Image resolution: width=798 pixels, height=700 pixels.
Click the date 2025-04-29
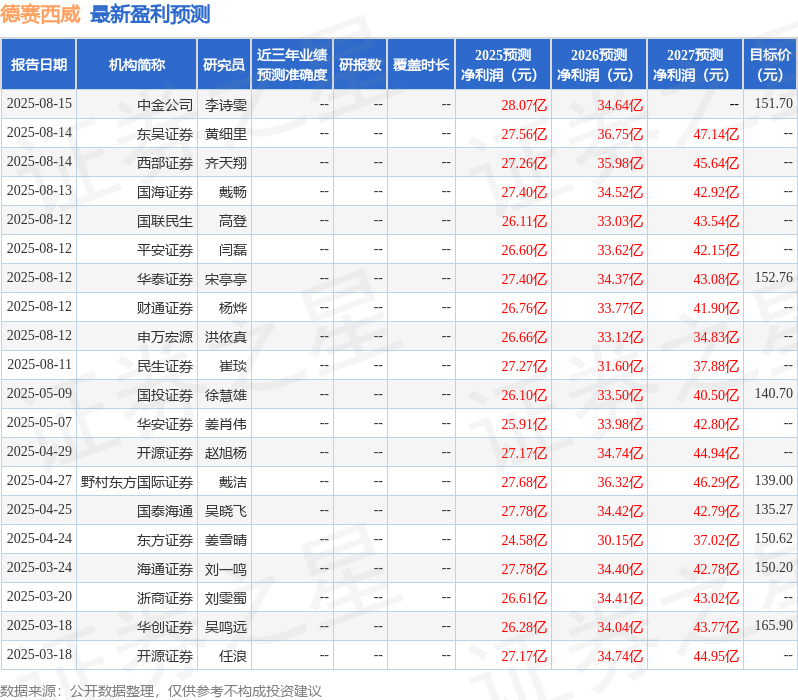(x=39, y=452)
